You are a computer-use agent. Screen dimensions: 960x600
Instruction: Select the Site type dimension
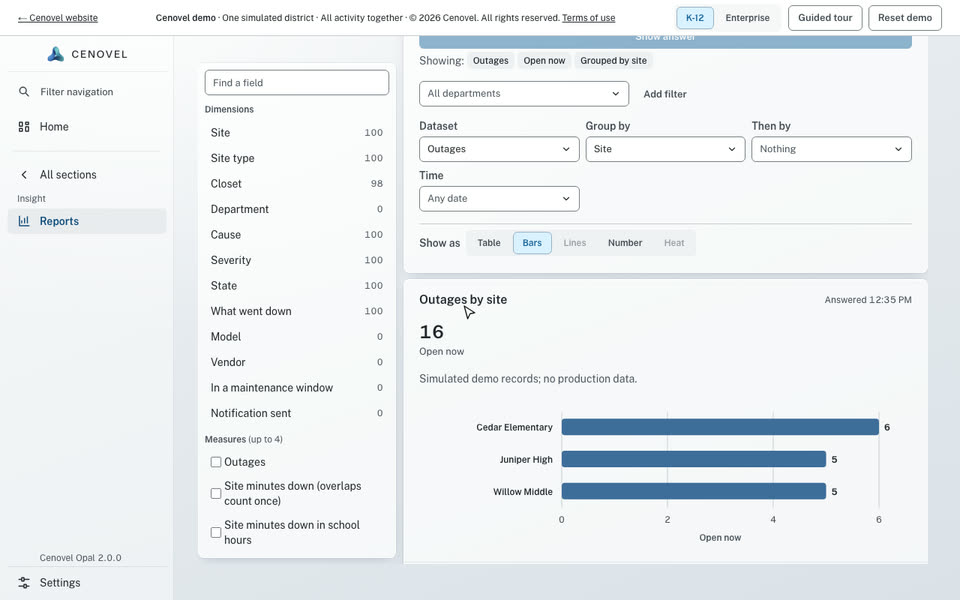coord(297,158)
